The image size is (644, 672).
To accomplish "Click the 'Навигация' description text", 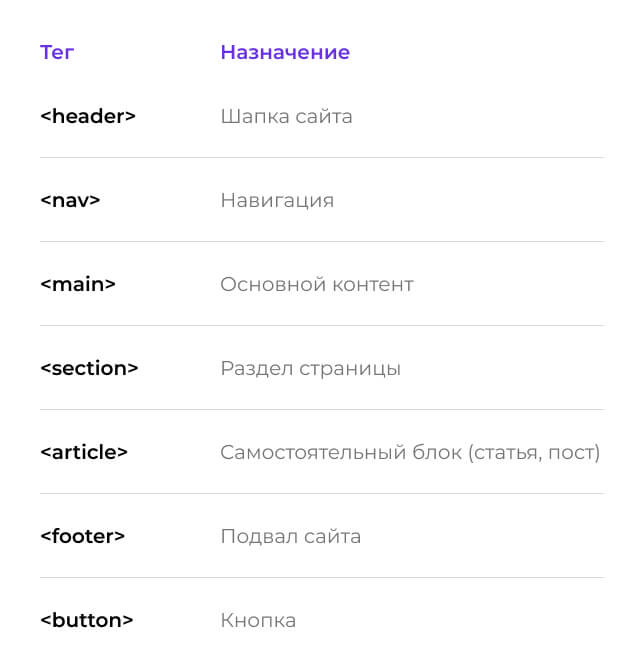I will click(277, 201).
